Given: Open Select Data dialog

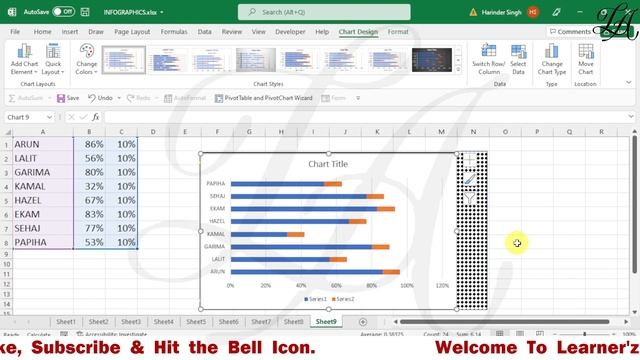Looking at the screenshot, I should tap(518, 59).
